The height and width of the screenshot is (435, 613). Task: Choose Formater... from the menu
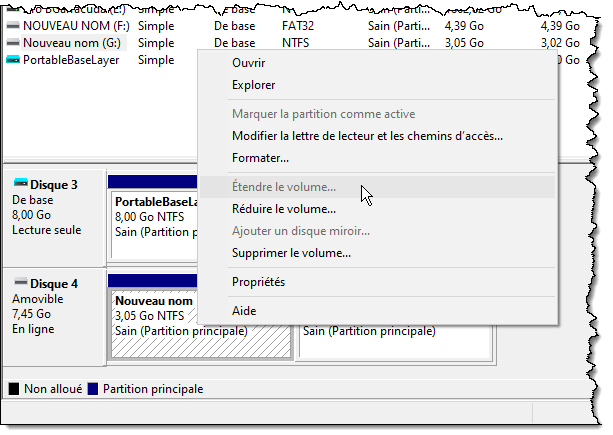260,158
